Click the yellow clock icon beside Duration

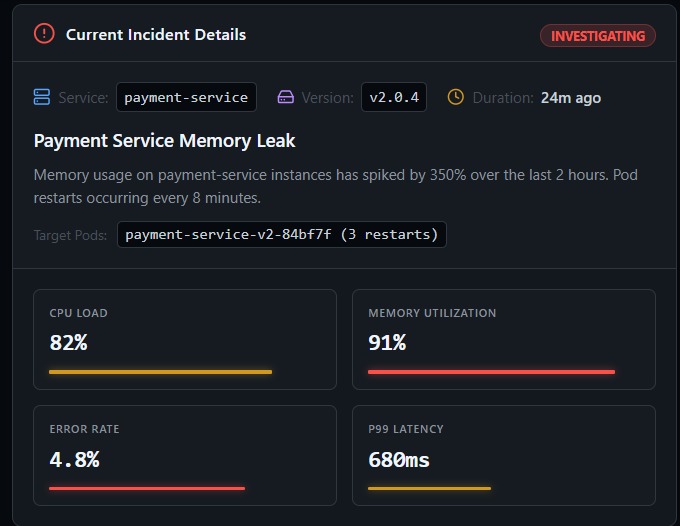[455, 97]
